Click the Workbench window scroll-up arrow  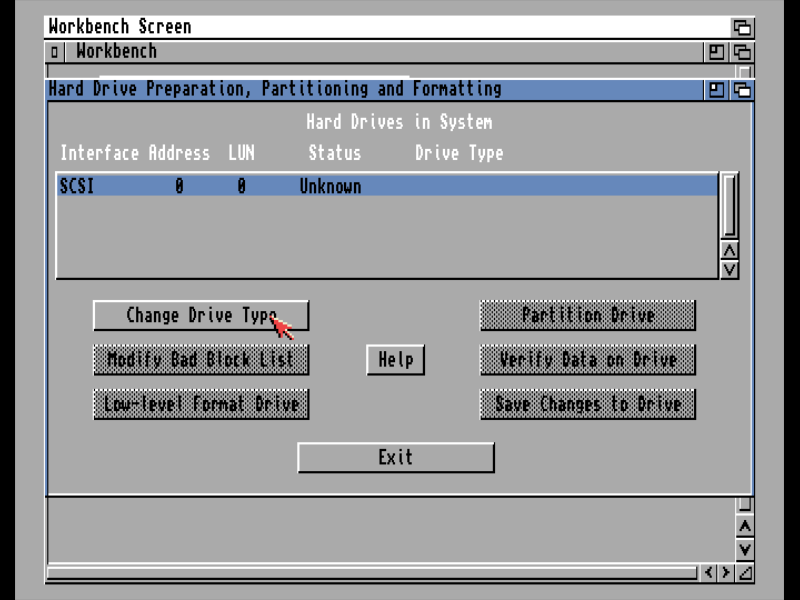[744, 526]
